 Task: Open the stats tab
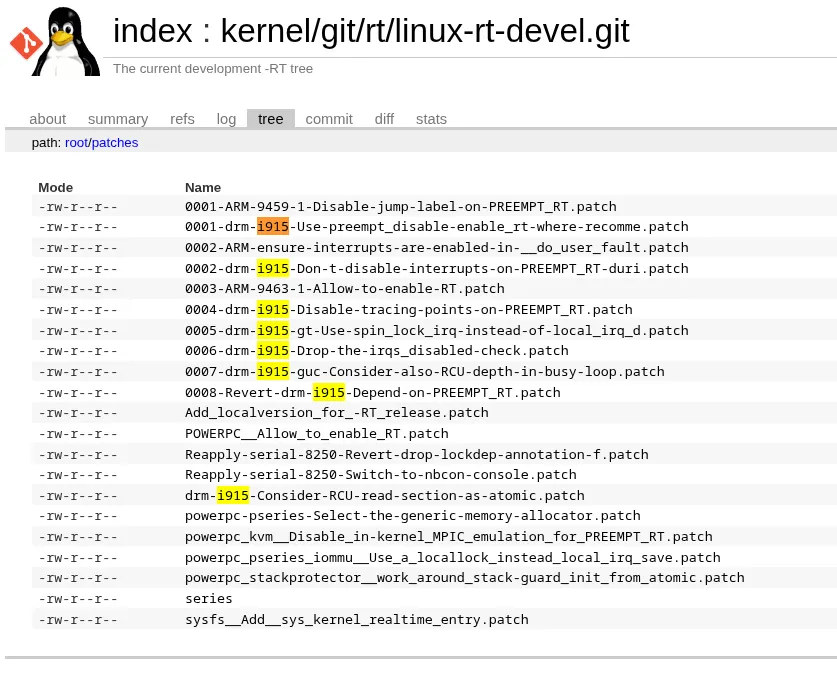coord(431,119)
